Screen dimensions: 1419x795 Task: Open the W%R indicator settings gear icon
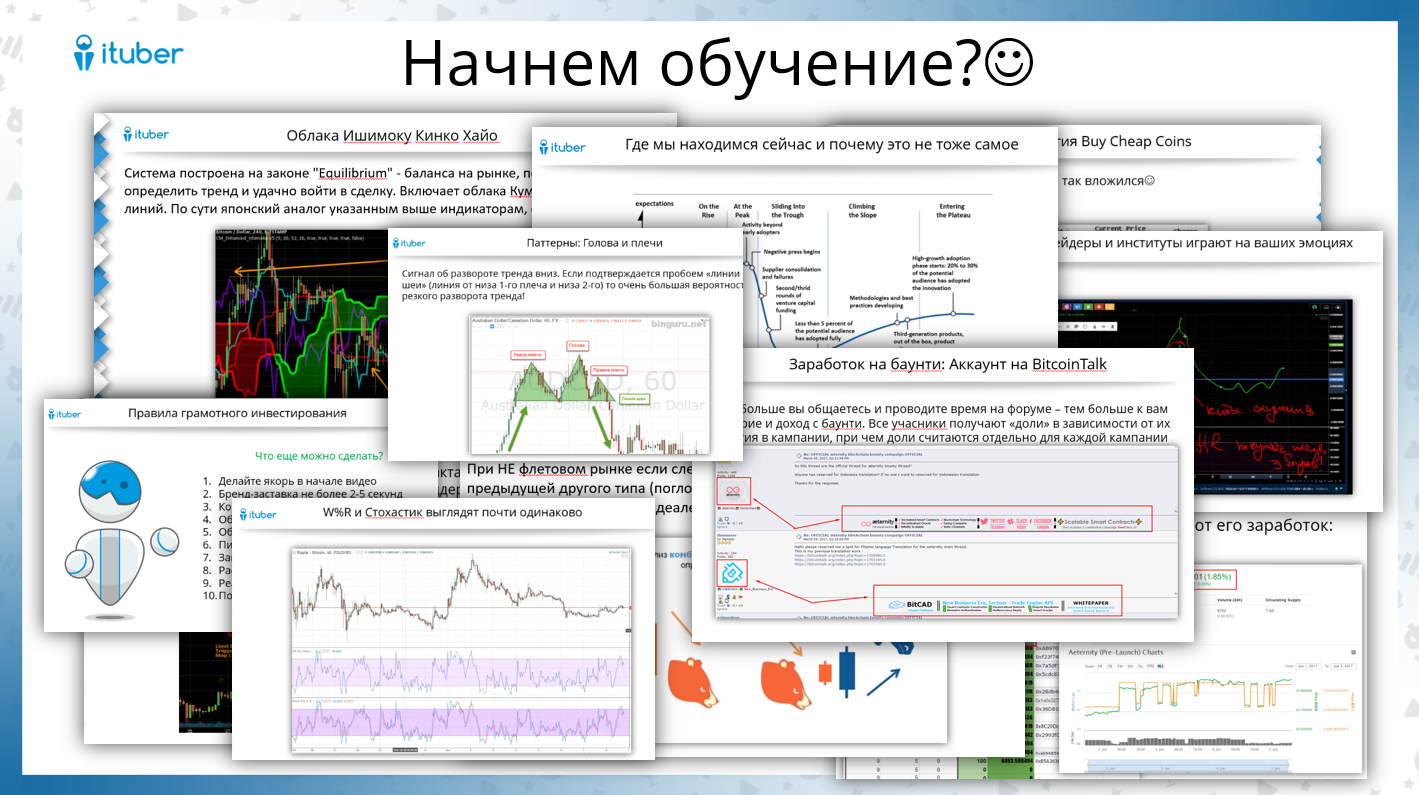click(320, 651)
